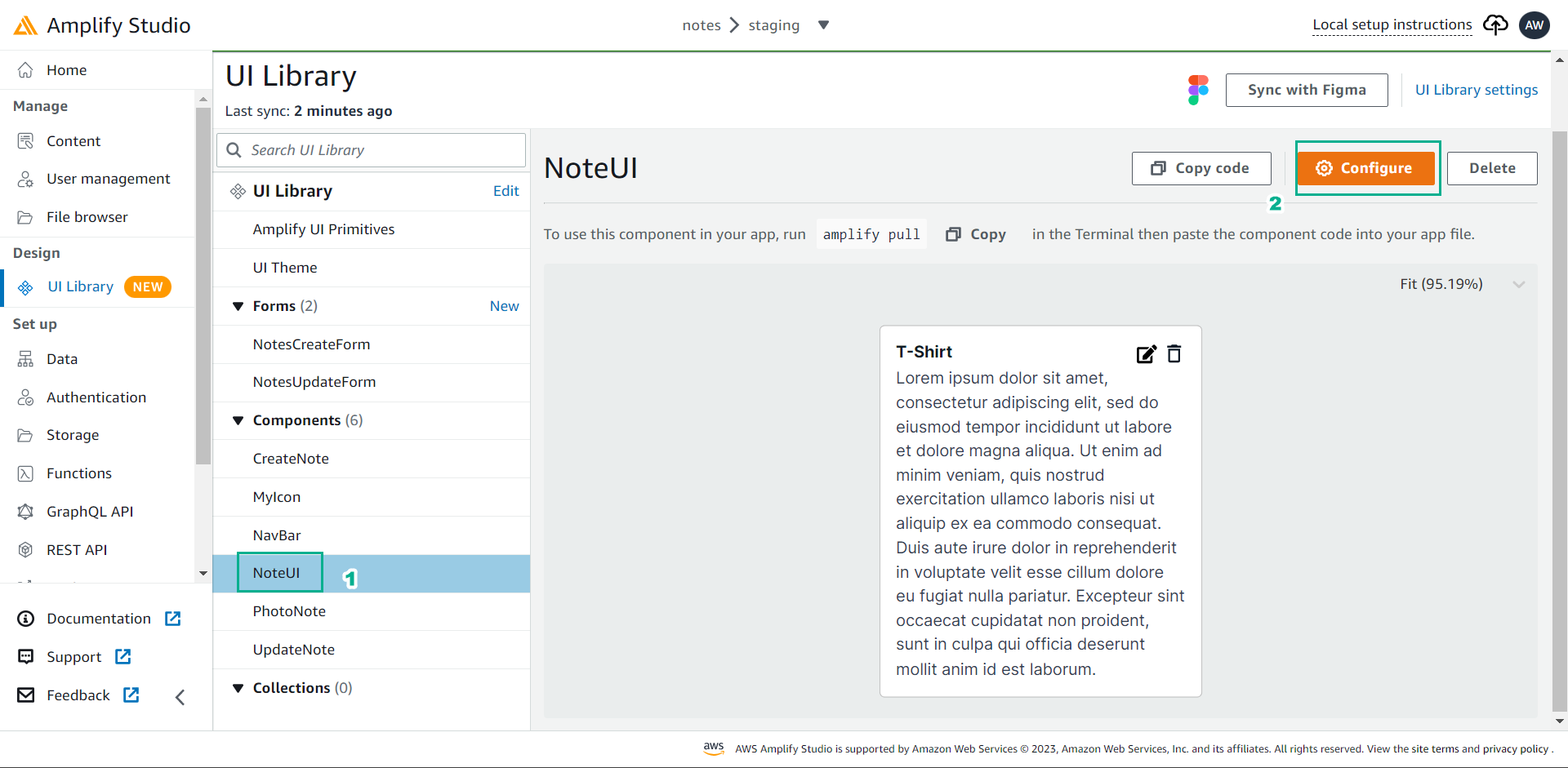Image resolution: width=1568 pixels, height=768 pixels.
Task: Click the orange Configure button
Action: click(x=1366, y=168)
